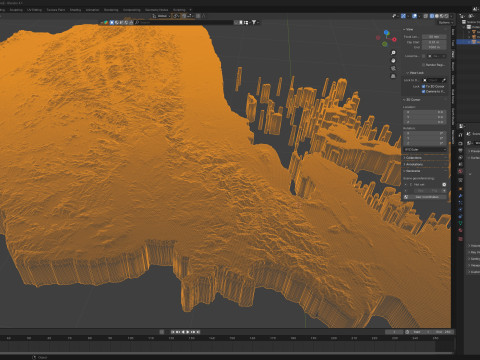The width and height of the screenshot is (480, 360).
Task: Open the Particles properties tab icon
Action: pos(460,203)
